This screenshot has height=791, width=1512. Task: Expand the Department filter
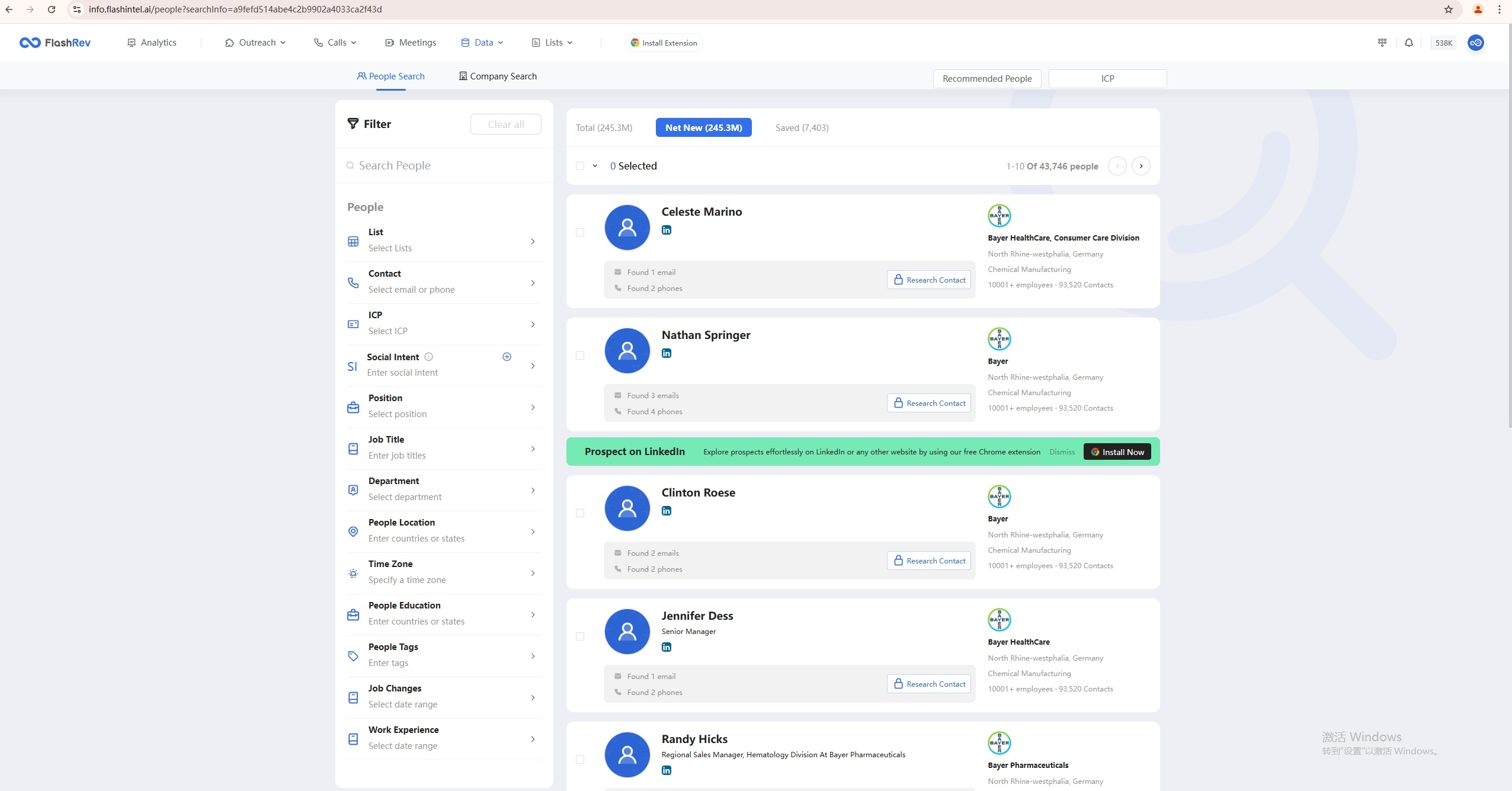(444, 490)
